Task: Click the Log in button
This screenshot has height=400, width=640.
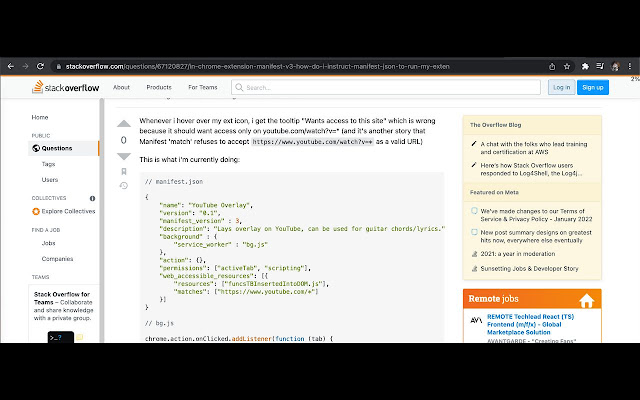Action: point(561,87)
